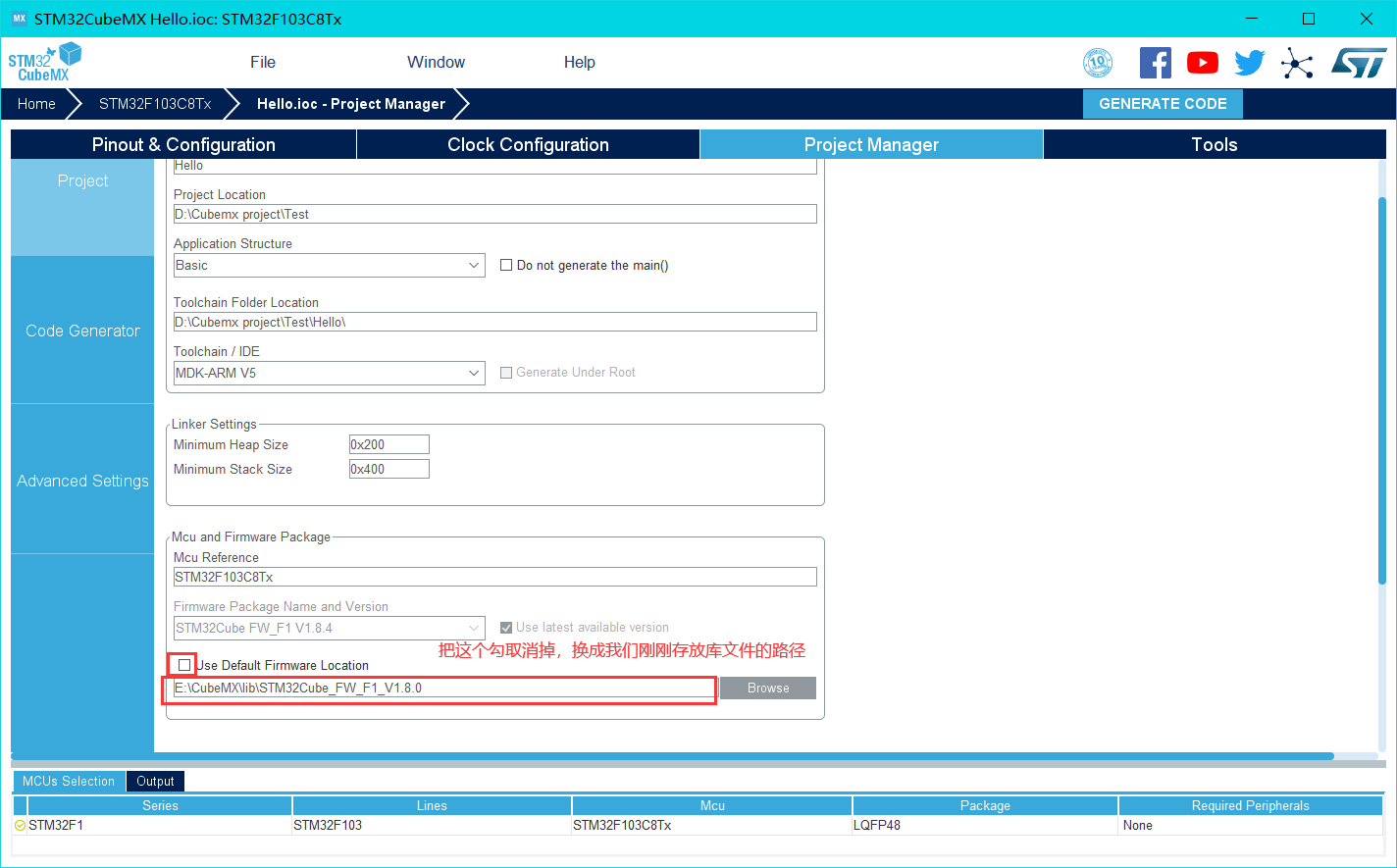This screenshot has width=1397, height=868.
Task: Select the None required peripherals cell
Action: pyautogui.click(x=1250, y=826)
